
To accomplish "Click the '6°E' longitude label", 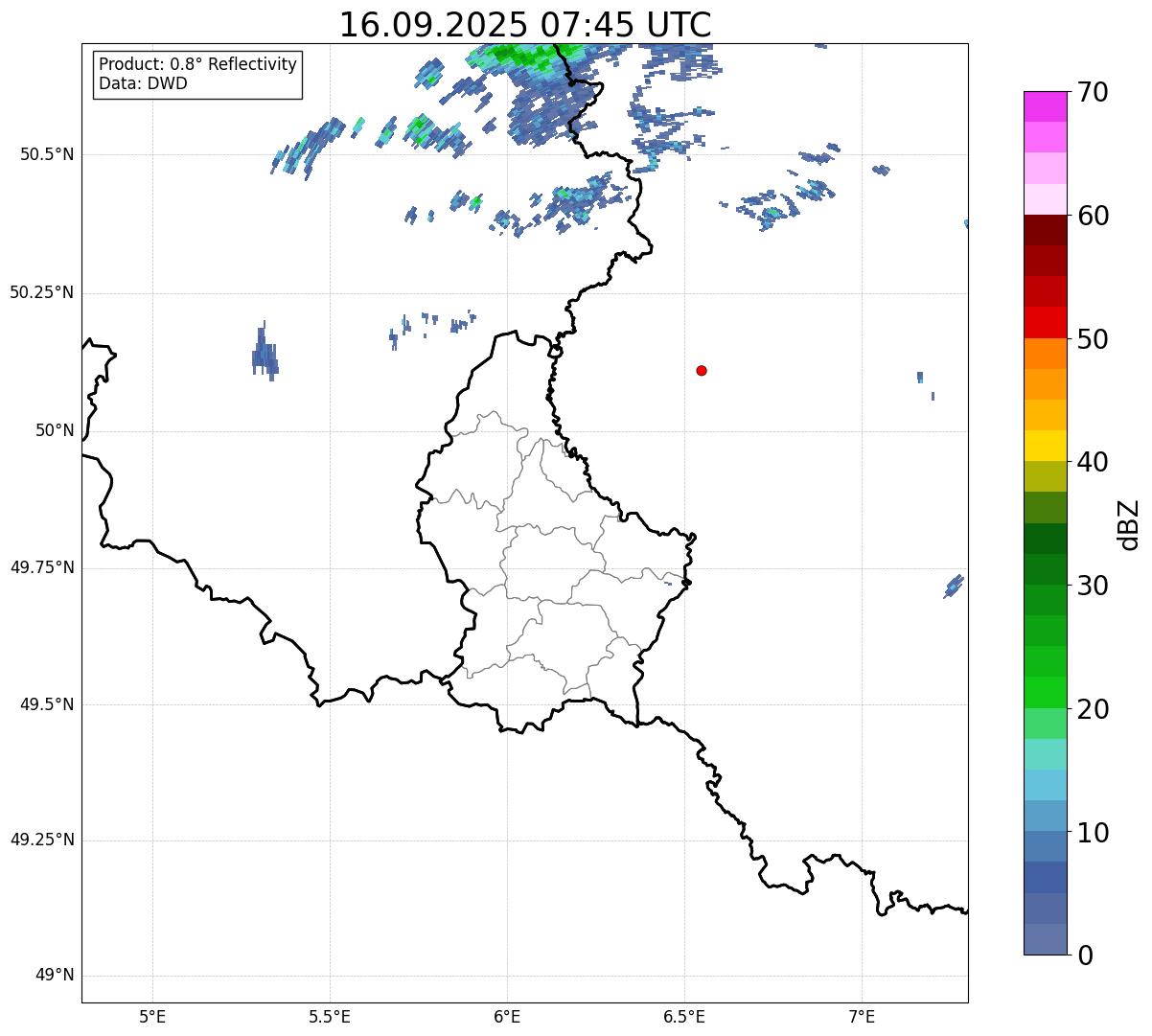I will [507, 1017].
